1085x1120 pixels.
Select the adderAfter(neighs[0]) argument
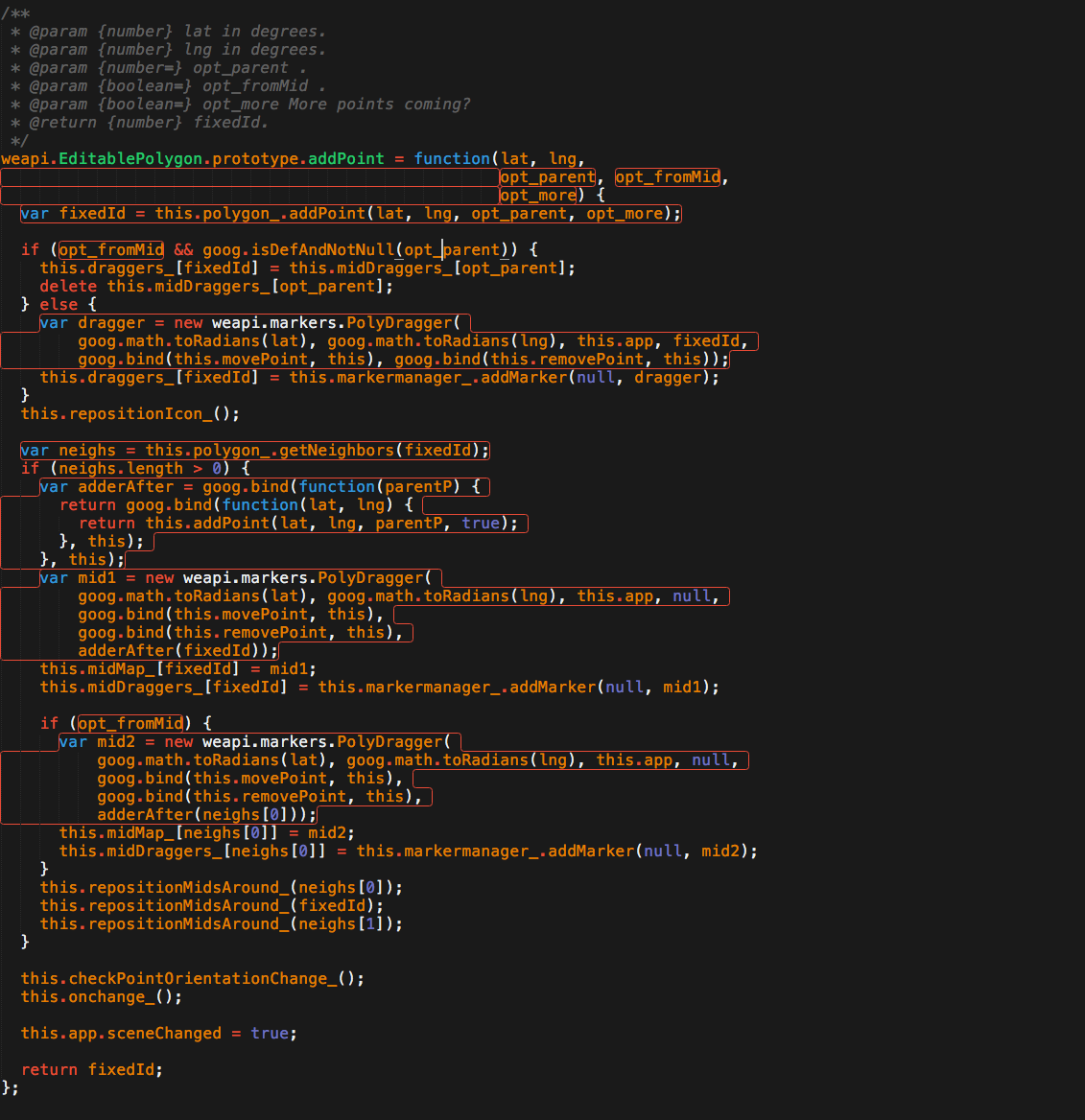[187, 814]
